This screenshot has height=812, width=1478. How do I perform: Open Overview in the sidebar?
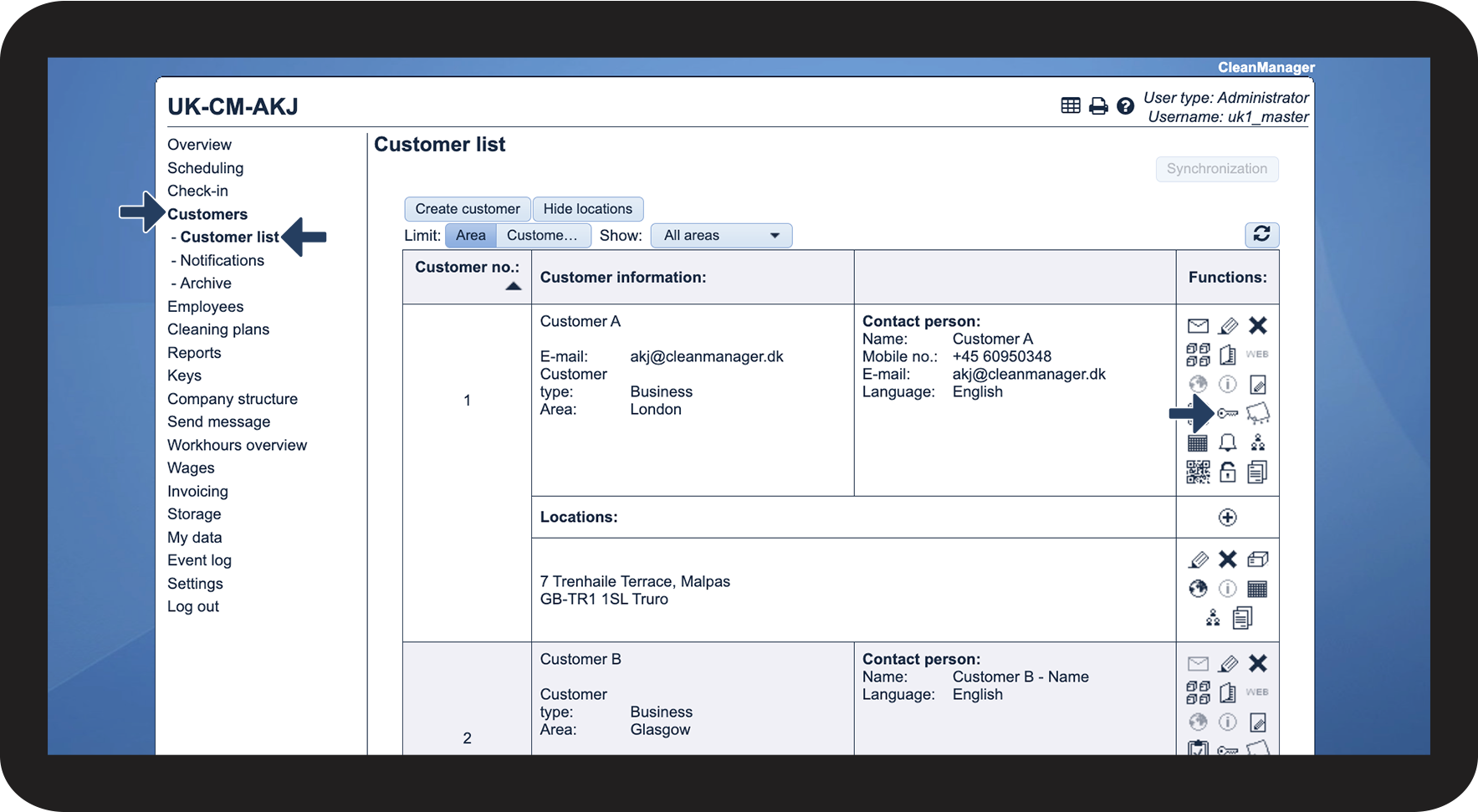point(199,145)
